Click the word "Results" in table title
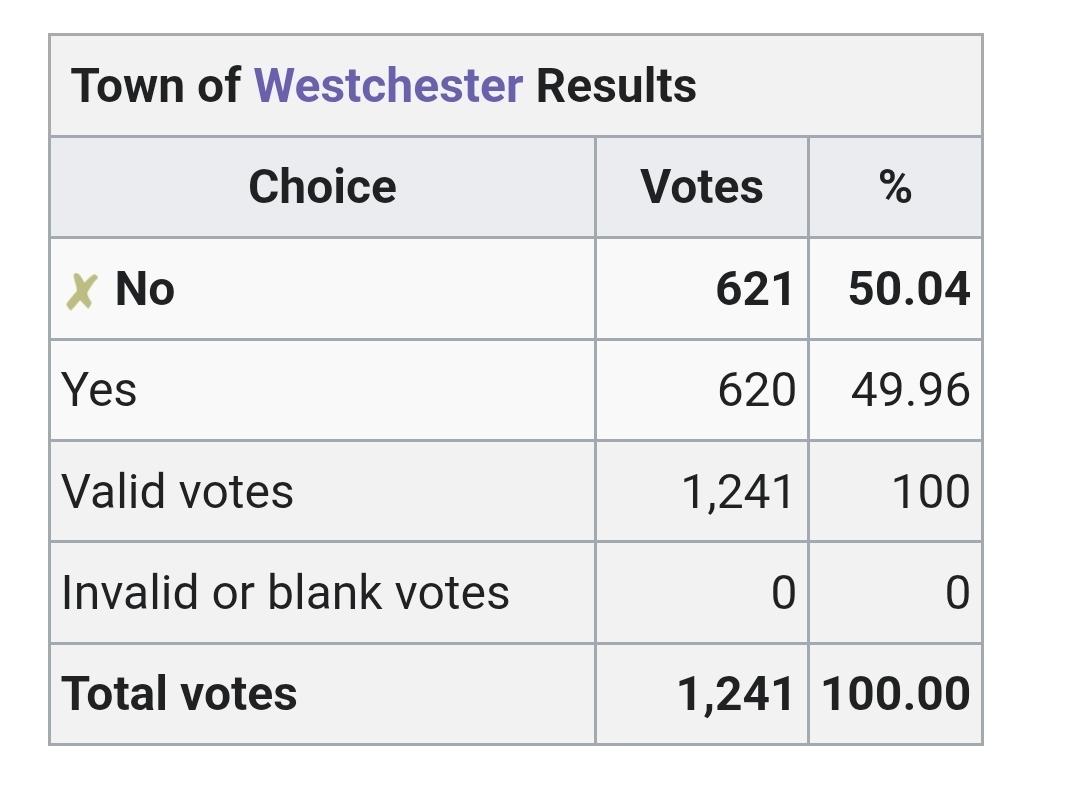1080x790 pixels. tap(616, 86)
